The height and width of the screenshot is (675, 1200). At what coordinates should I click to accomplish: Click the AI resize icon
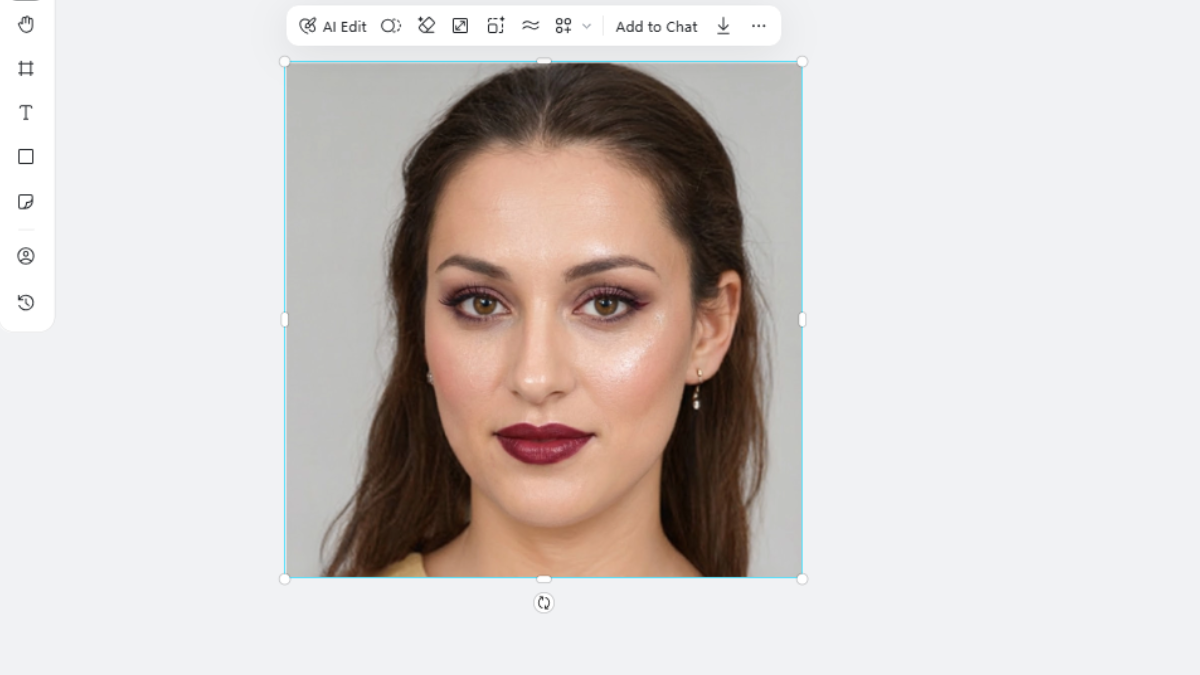[495, 26]
